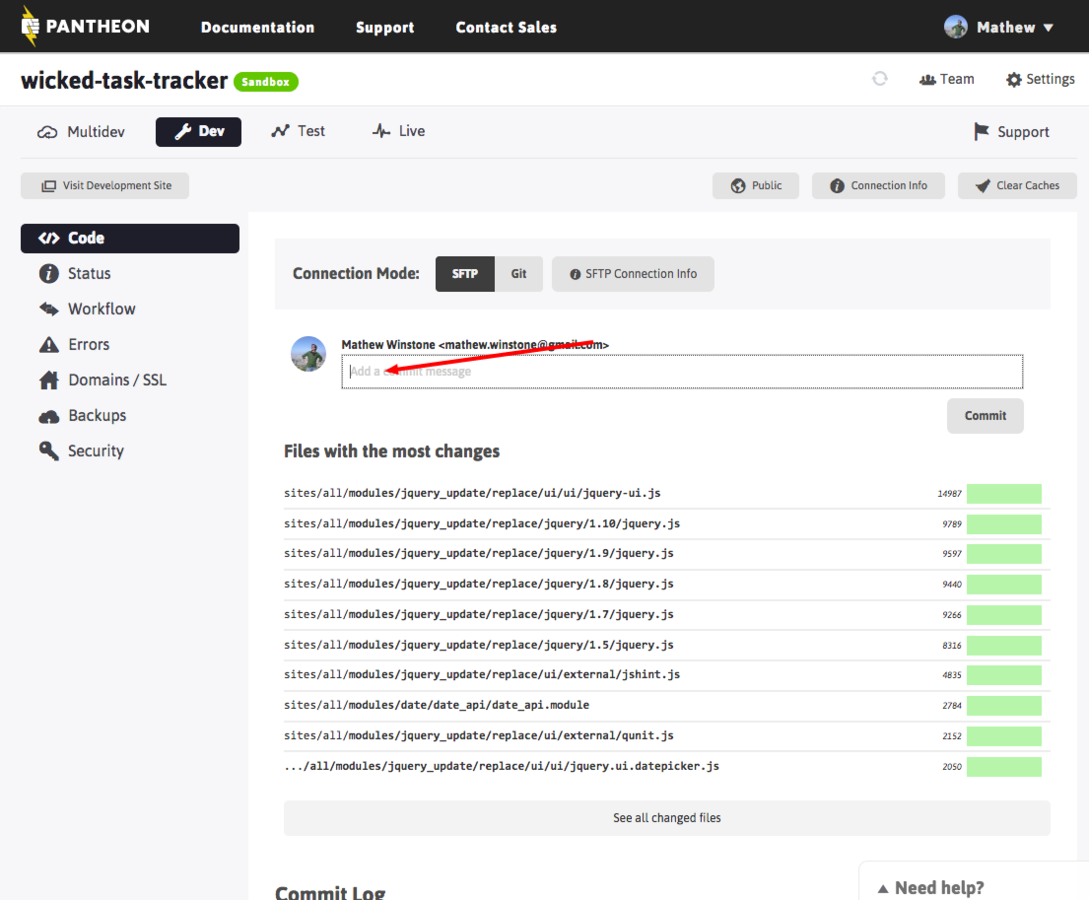Image resolution: width=1089 pixels, height=900 pixels.
Task: Click the Support flag link
Action: click(1011, 131)
